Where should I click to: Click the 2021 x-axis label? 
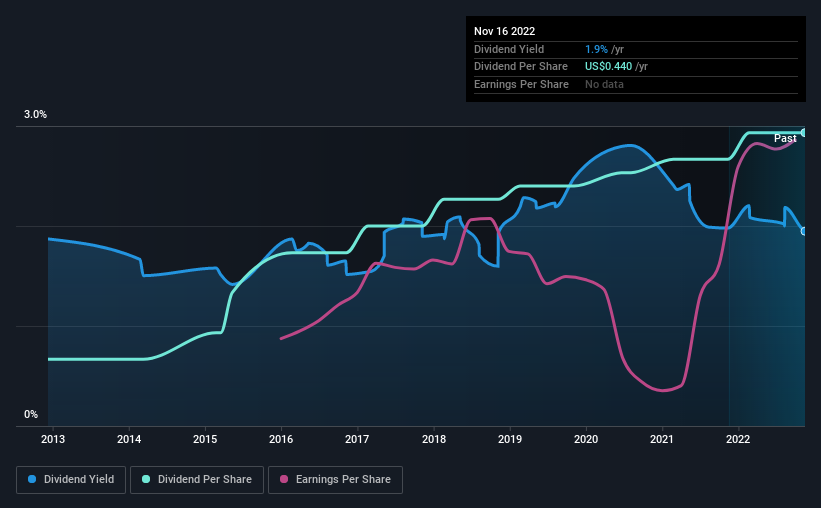[662, 439]
